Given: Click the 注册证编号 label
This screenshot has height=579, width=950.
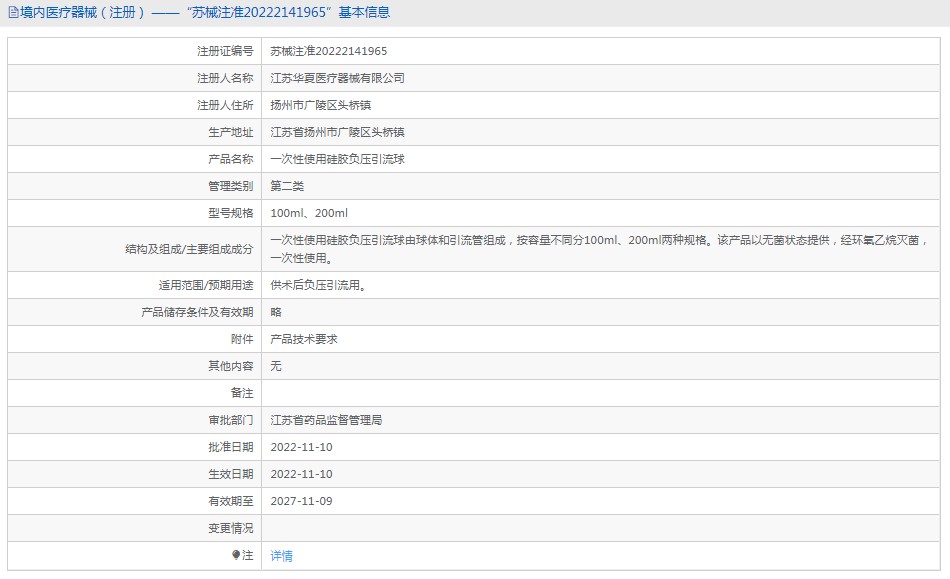Looking at the screenshot, I should tap(225, 51).
